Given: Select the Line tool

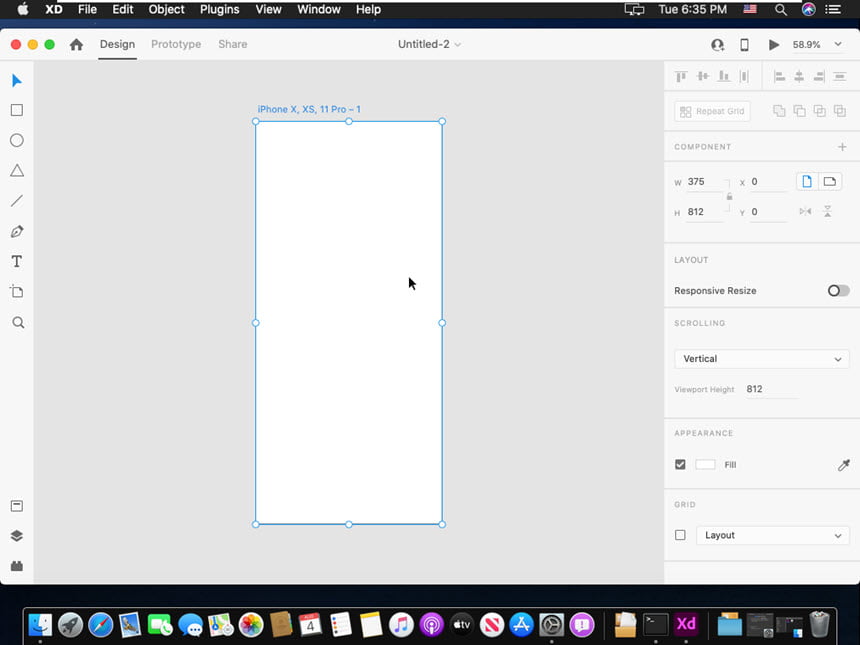Looking at the screenshot, I should 16,201.
